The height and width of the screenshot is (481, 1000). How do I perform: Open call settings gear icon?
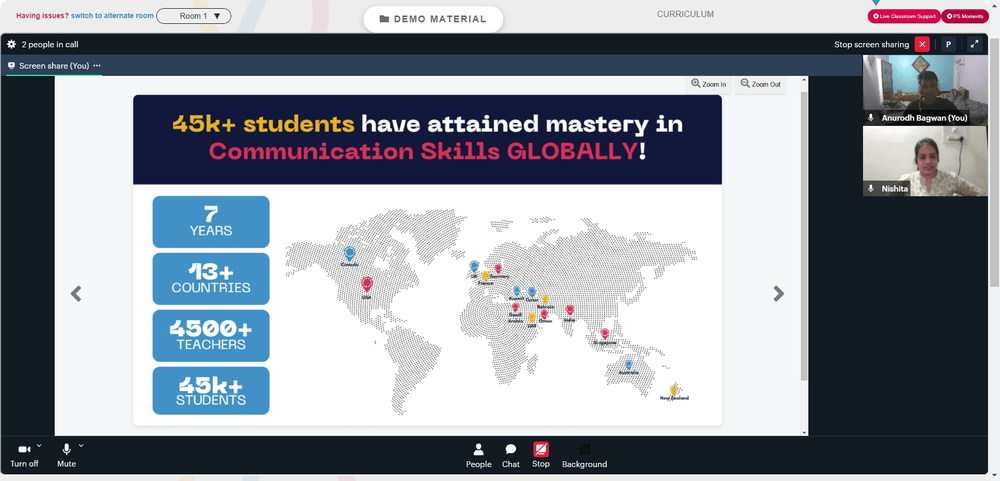(x=11, y=45)
